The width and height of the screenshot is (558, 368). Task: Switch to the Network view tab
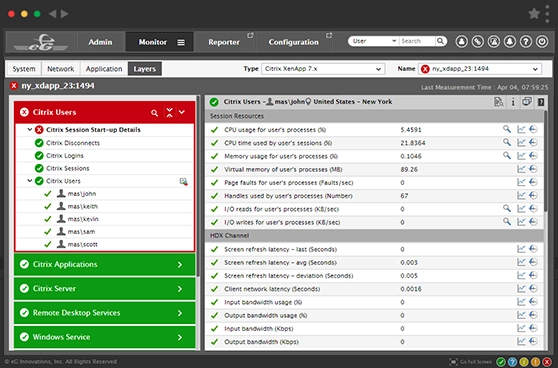coord(60,69)
